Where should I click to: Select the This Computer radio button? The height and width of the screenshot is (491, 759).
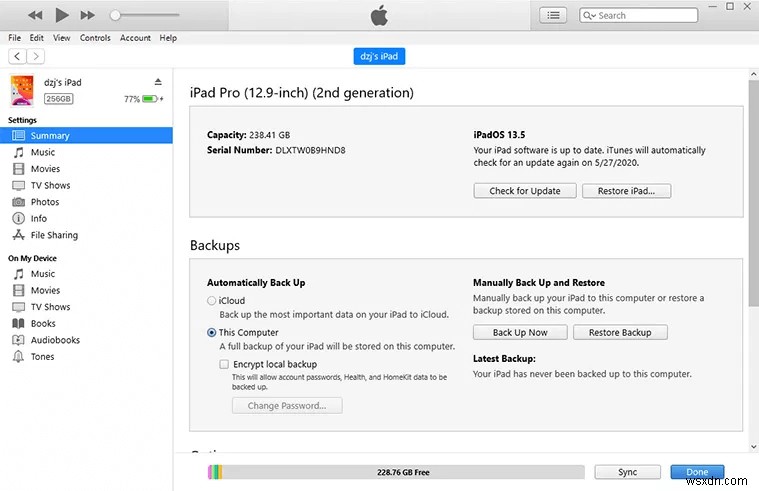click(212, 333)
